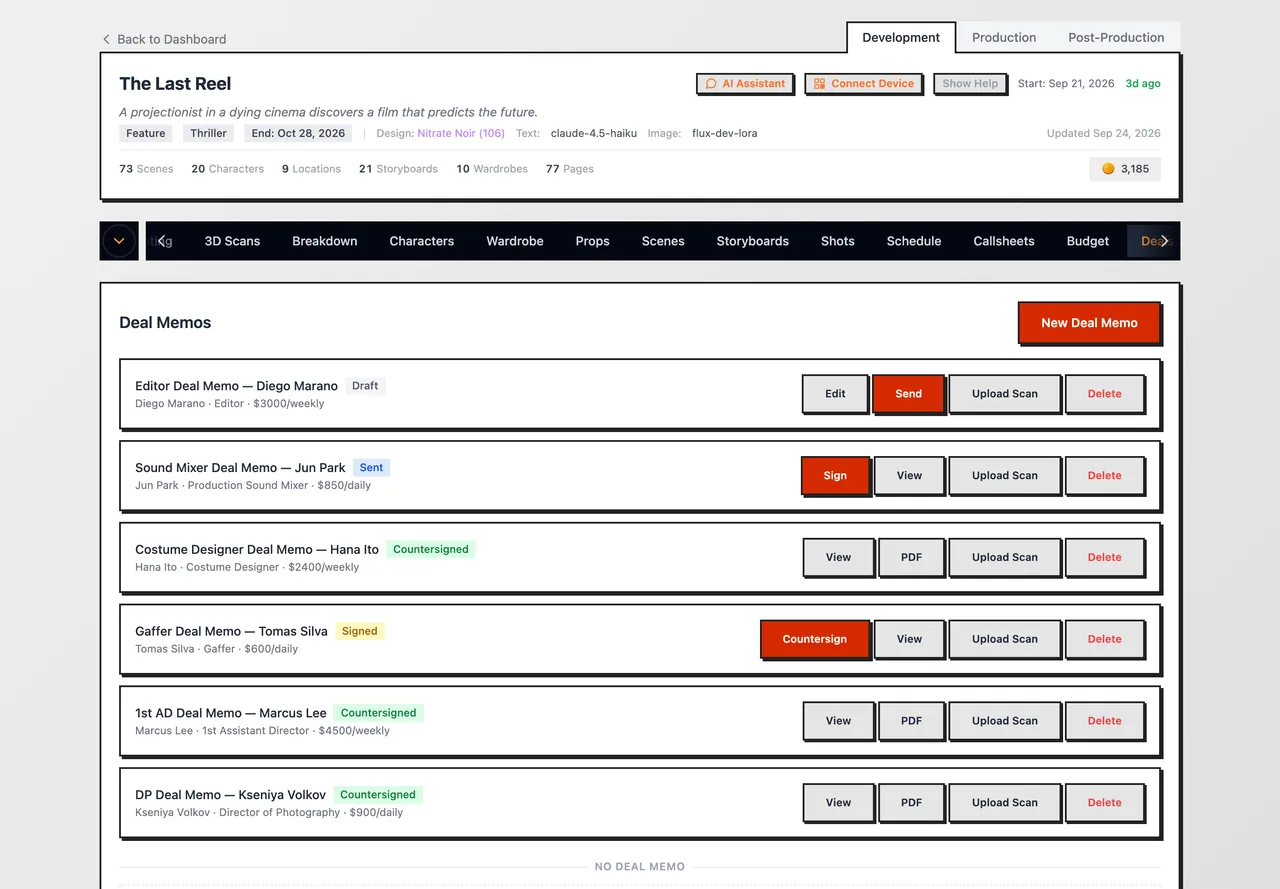Send the Editor Deal Memo for Diego Marano

coord(908,394)
